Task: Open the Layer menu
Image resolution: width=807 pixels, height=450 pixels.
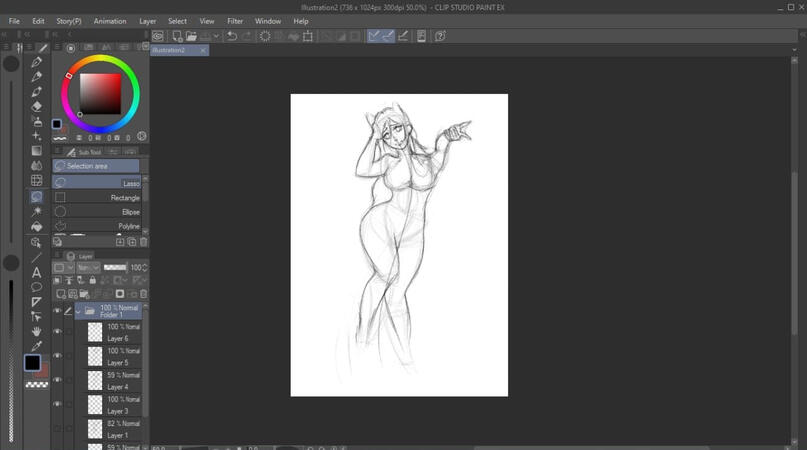Action: pyautogui.click(x=148, y=21)
